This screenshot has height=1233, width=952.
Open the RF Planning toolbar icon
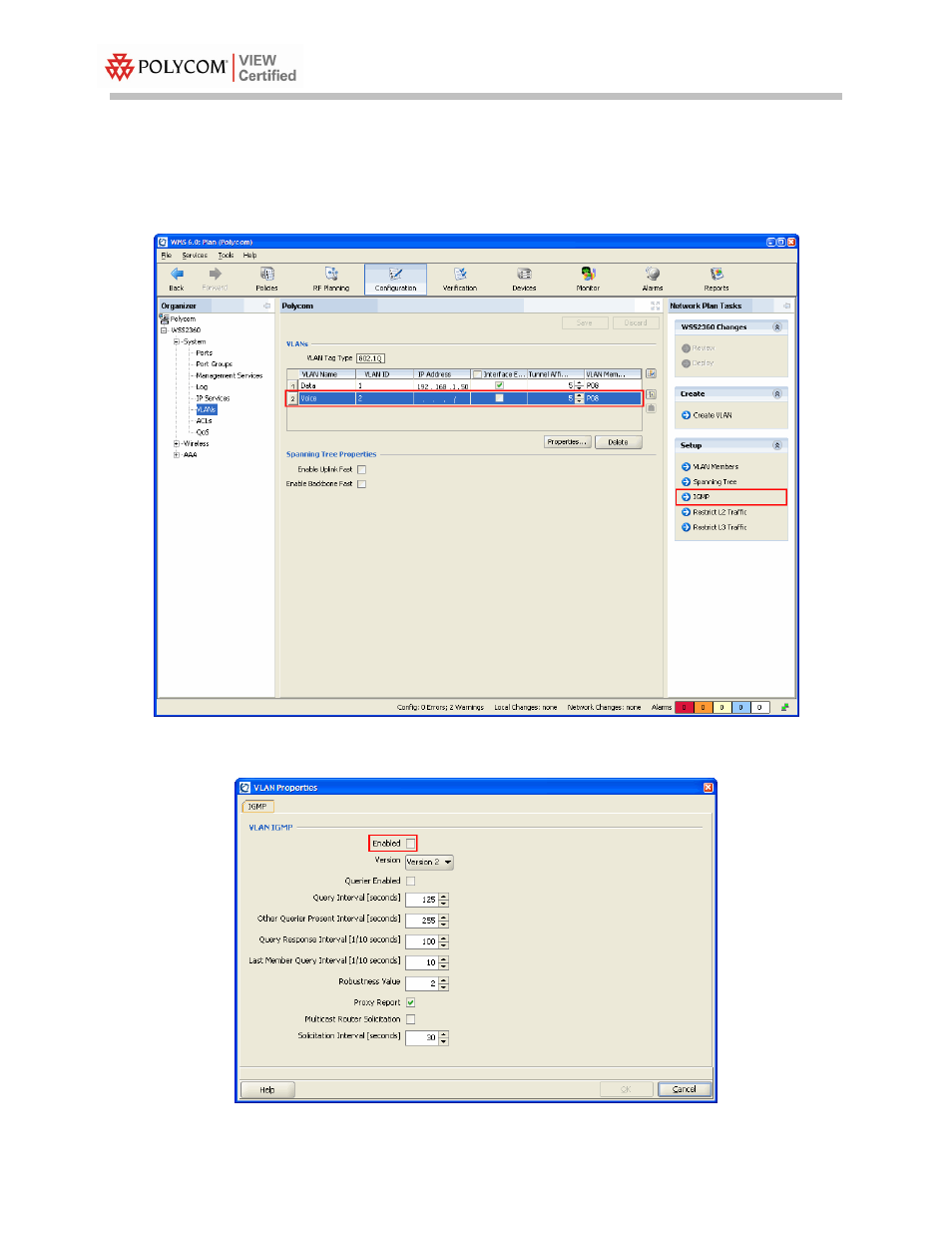(331, 274)
